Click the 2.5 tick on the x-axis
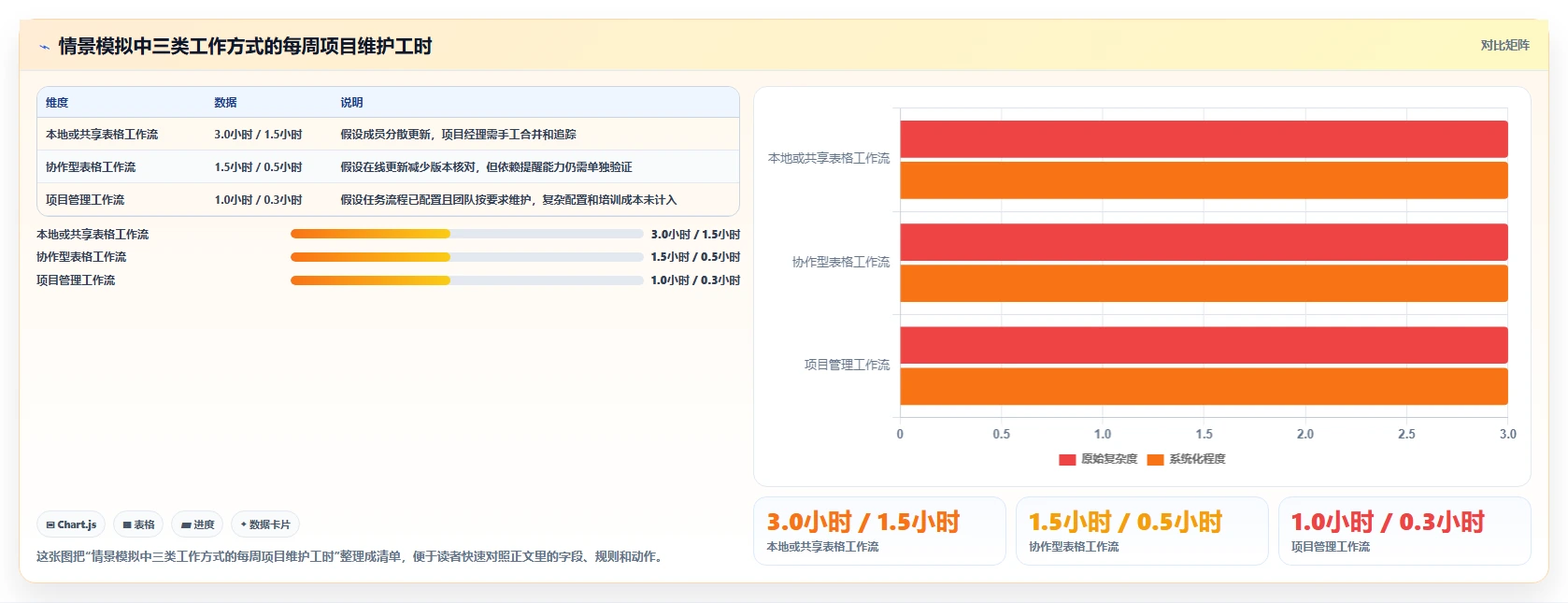 pos(1406,435)
